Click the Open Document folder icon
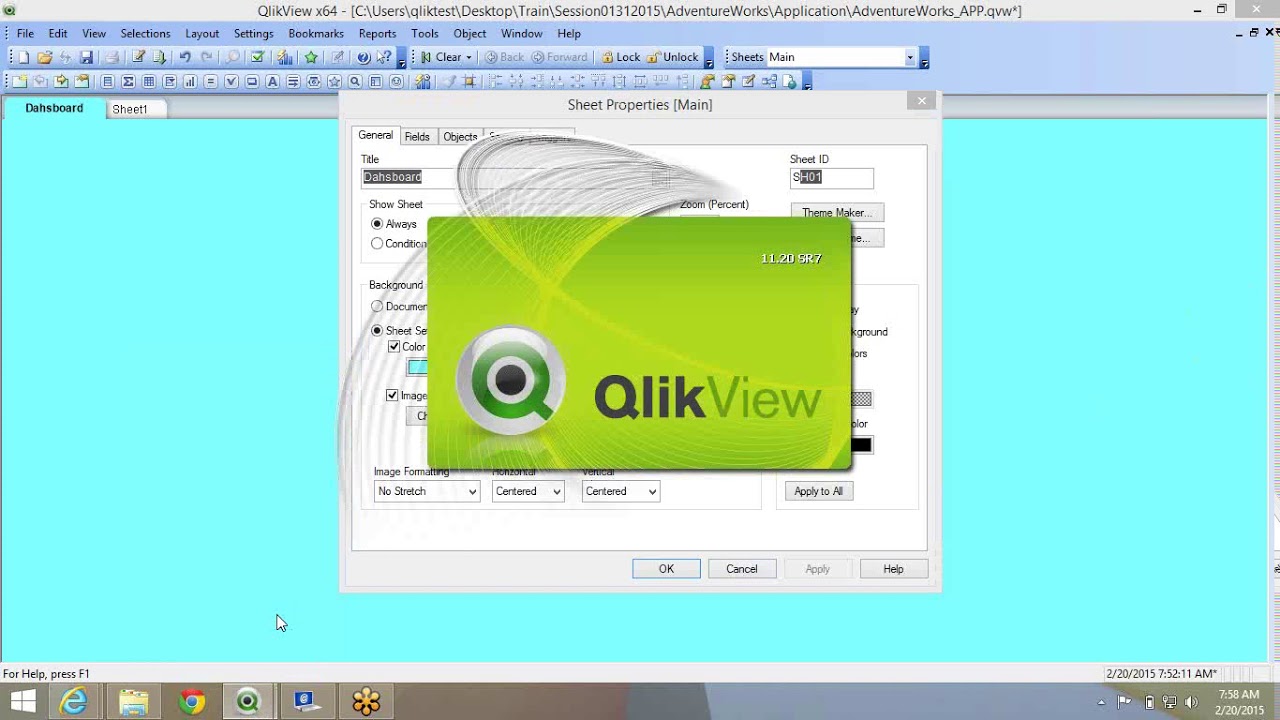Screen dimensions: 1280x720 tap(44, 57)
